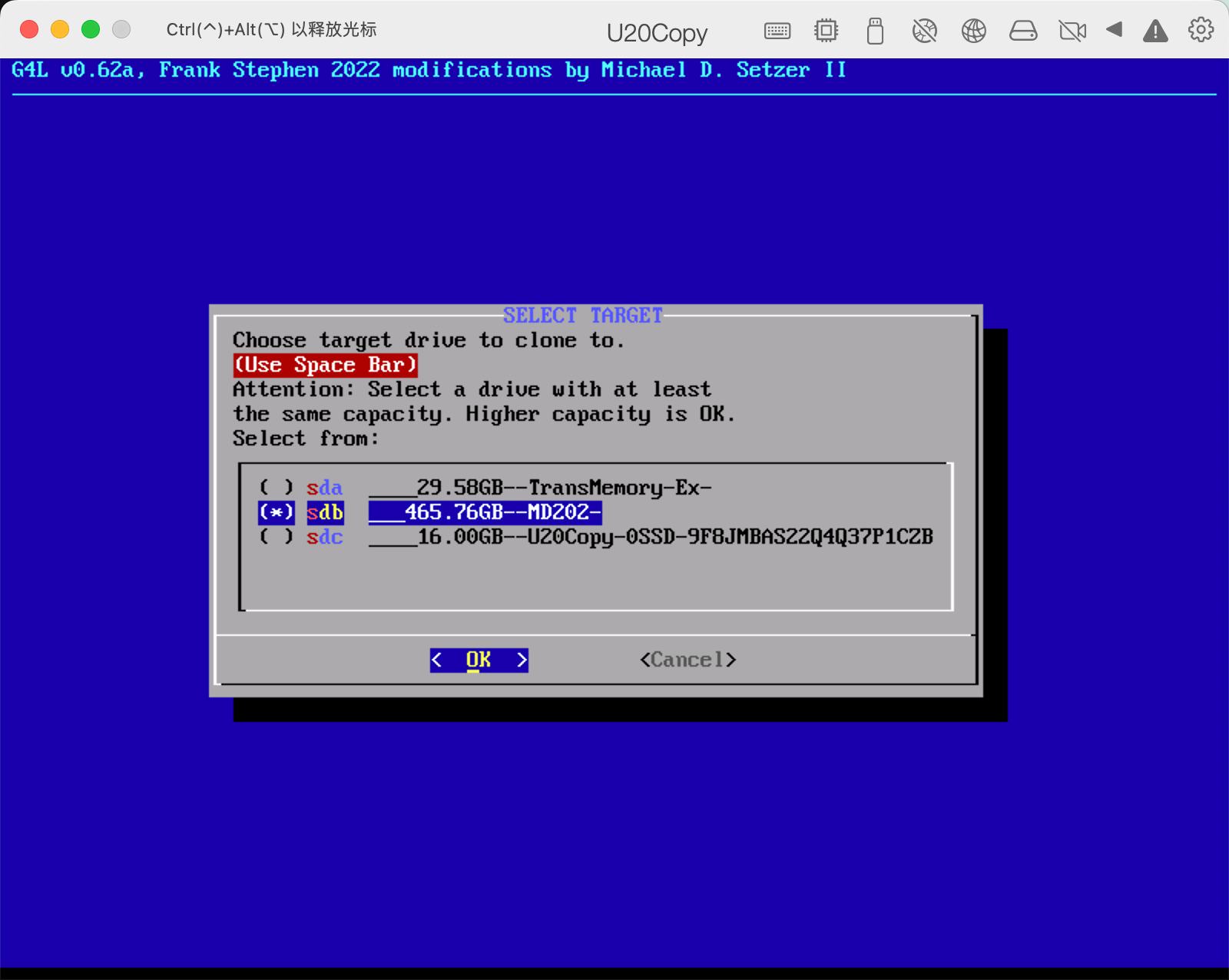Click the yellow minimize window button
Image resolution: width=1229 pixels, height=980 pixels.
pos(59,28)
